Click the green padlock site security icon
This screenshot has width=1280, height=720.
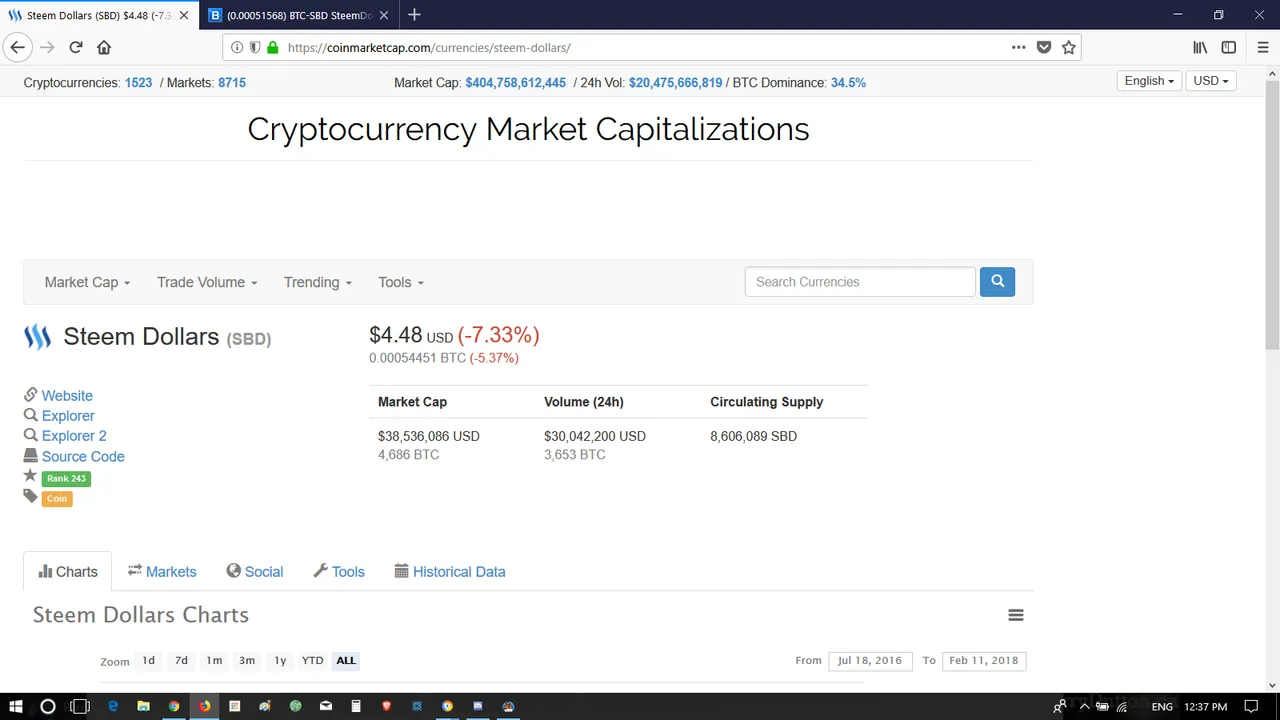point(272,47)
